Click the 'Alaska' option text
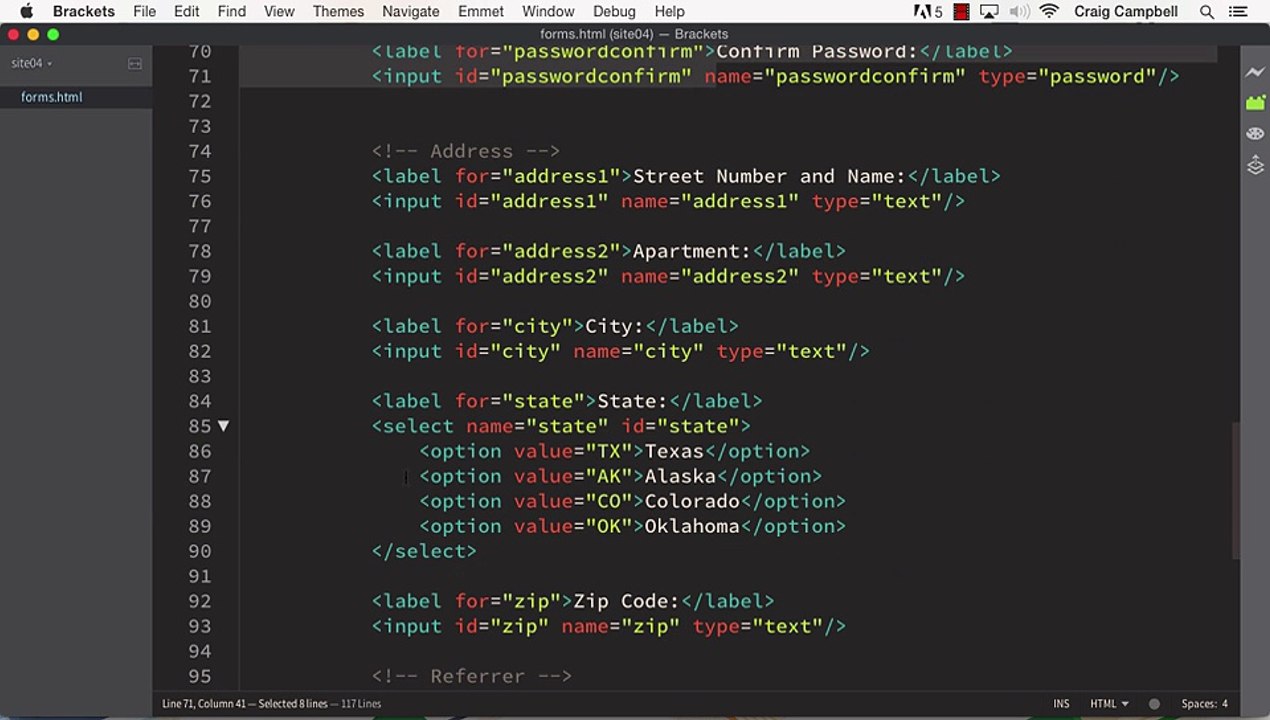Screen dimensions: 1270x720 [680, 476]
